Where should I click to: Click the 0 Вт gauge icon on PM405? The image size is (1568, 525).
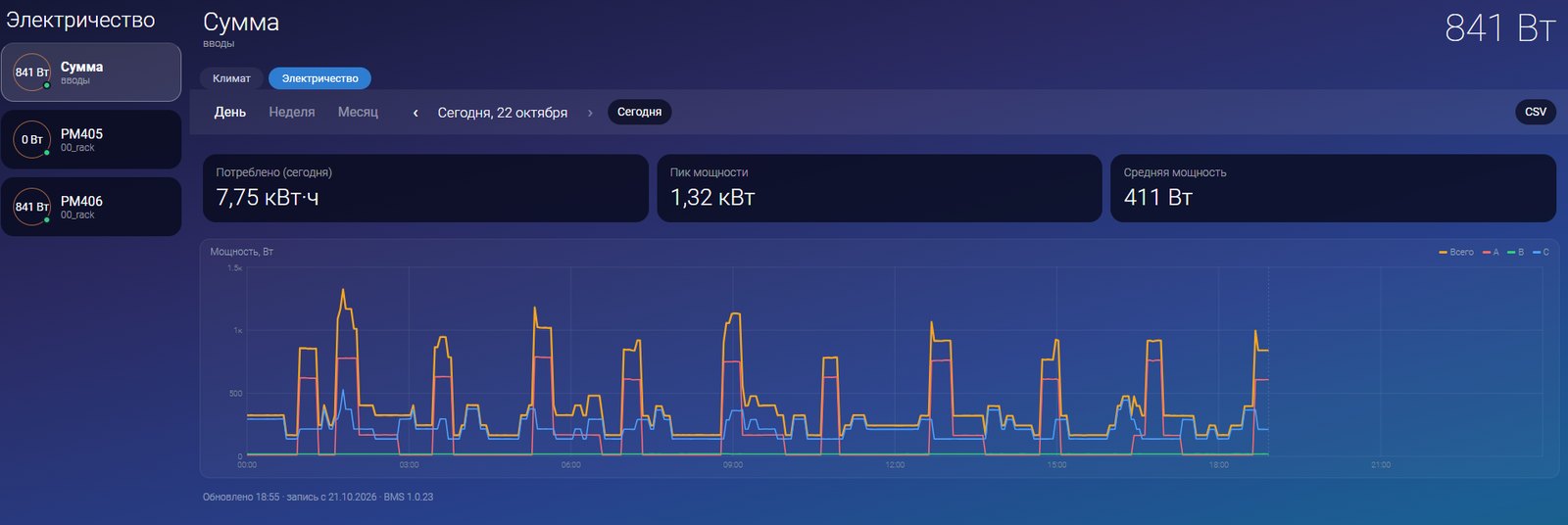[31, 139]
